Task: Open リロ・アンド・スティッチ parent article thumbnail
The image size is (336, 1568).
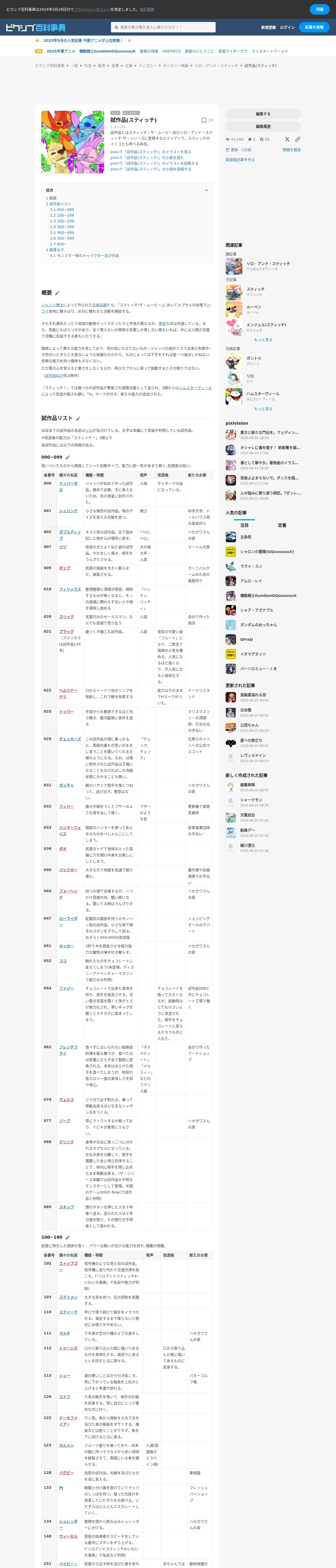Action: click(234, 266)
